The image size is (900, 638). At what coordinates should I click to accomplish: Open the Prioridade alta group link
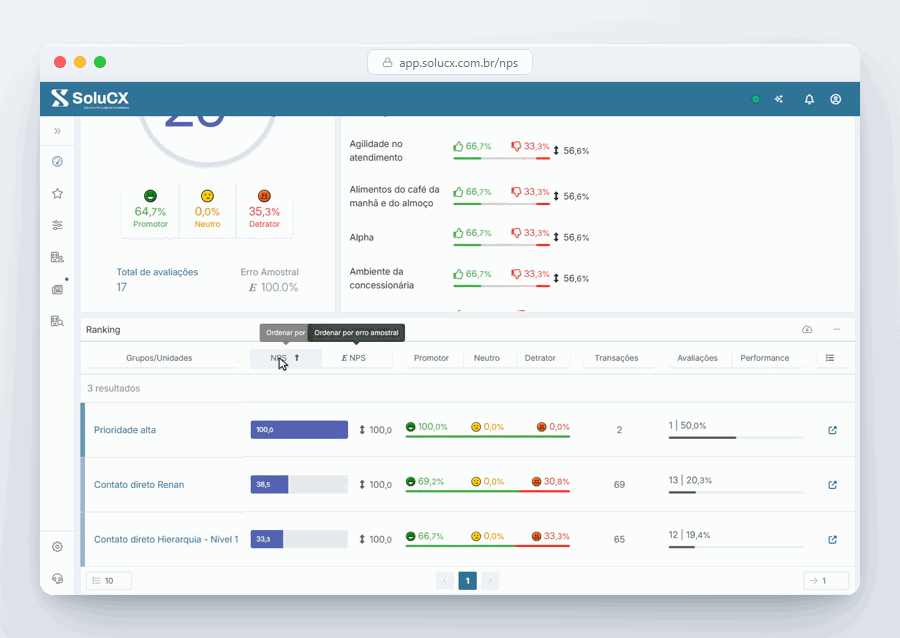click(x=125, y=430)
